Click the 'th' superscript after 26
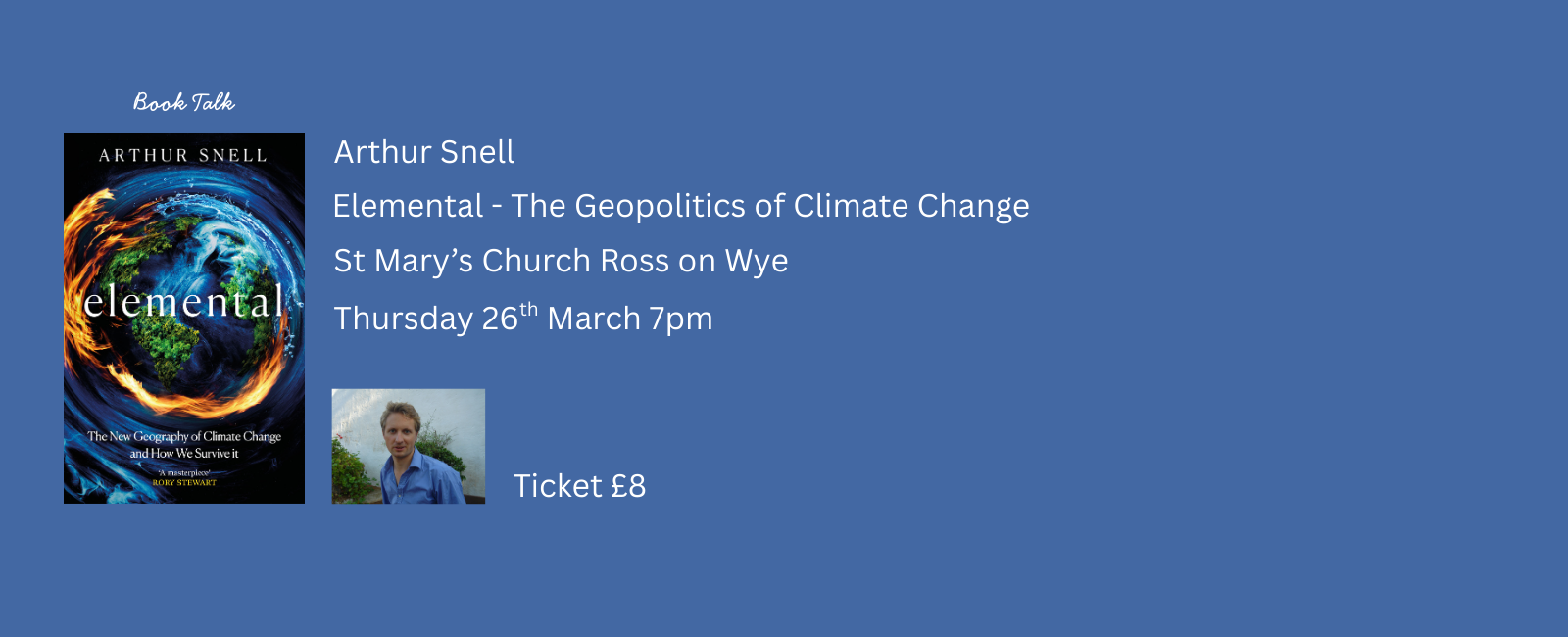Screen dimensions: 1568x637 (x=529, y=310)
